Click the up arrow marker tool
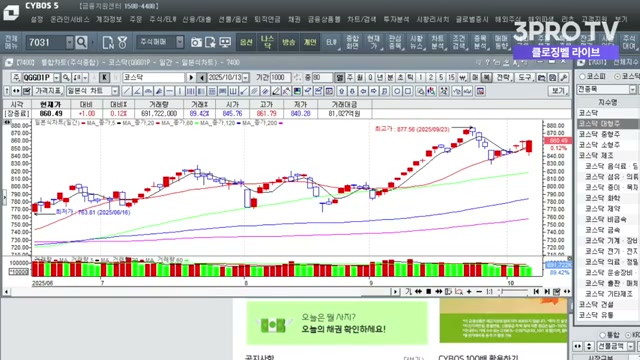640x360 pixels. (341, 91)
